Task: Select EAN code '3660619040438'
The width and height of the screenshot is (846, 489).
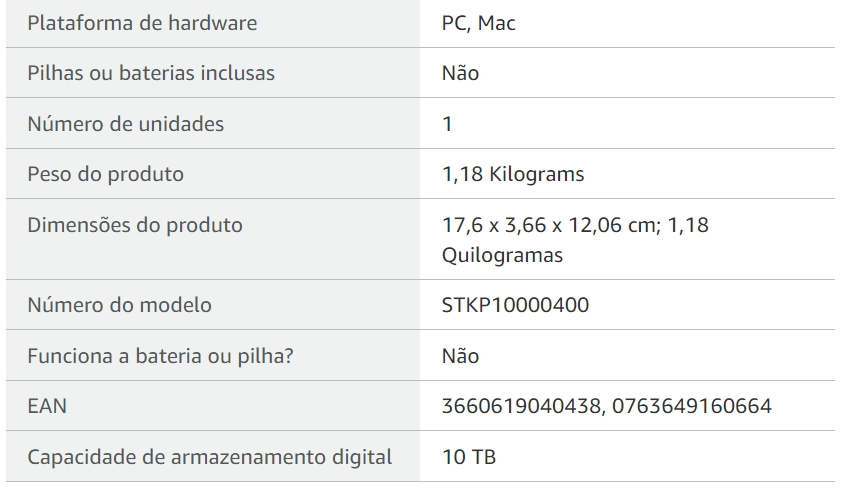Action: pos(518,407)
